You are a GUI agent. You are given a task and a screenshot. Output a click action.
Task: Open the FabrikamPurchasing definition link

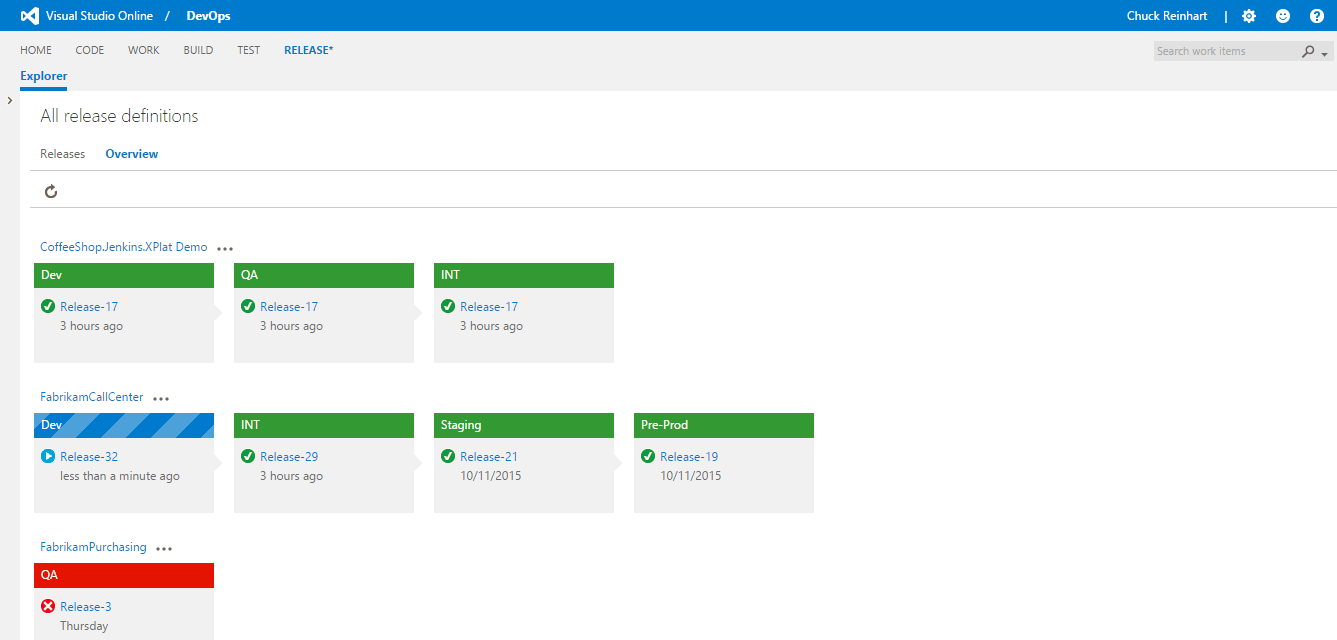tap(93, 547)
